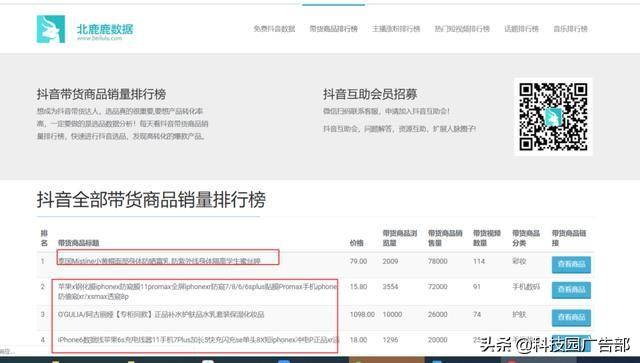Click the 抖音互助会员招募 banner heading
The width and height of the screenshot is (640, 363).
(x=370, y=94)
